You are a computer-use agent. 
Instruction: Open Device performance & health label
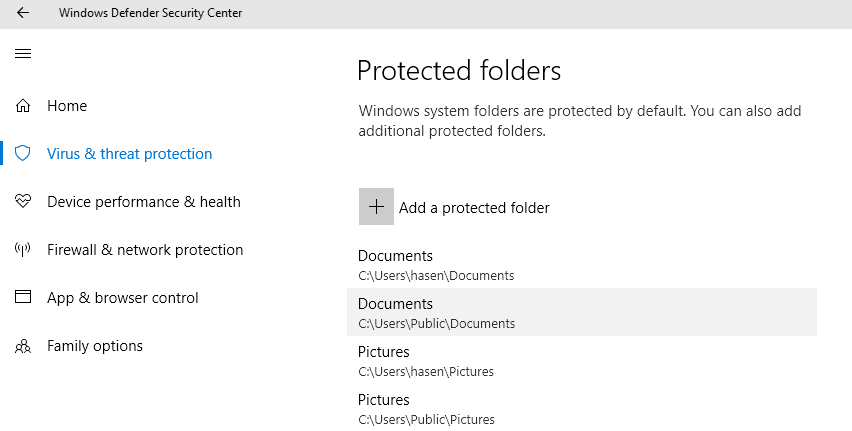click(x=144, y=202)
